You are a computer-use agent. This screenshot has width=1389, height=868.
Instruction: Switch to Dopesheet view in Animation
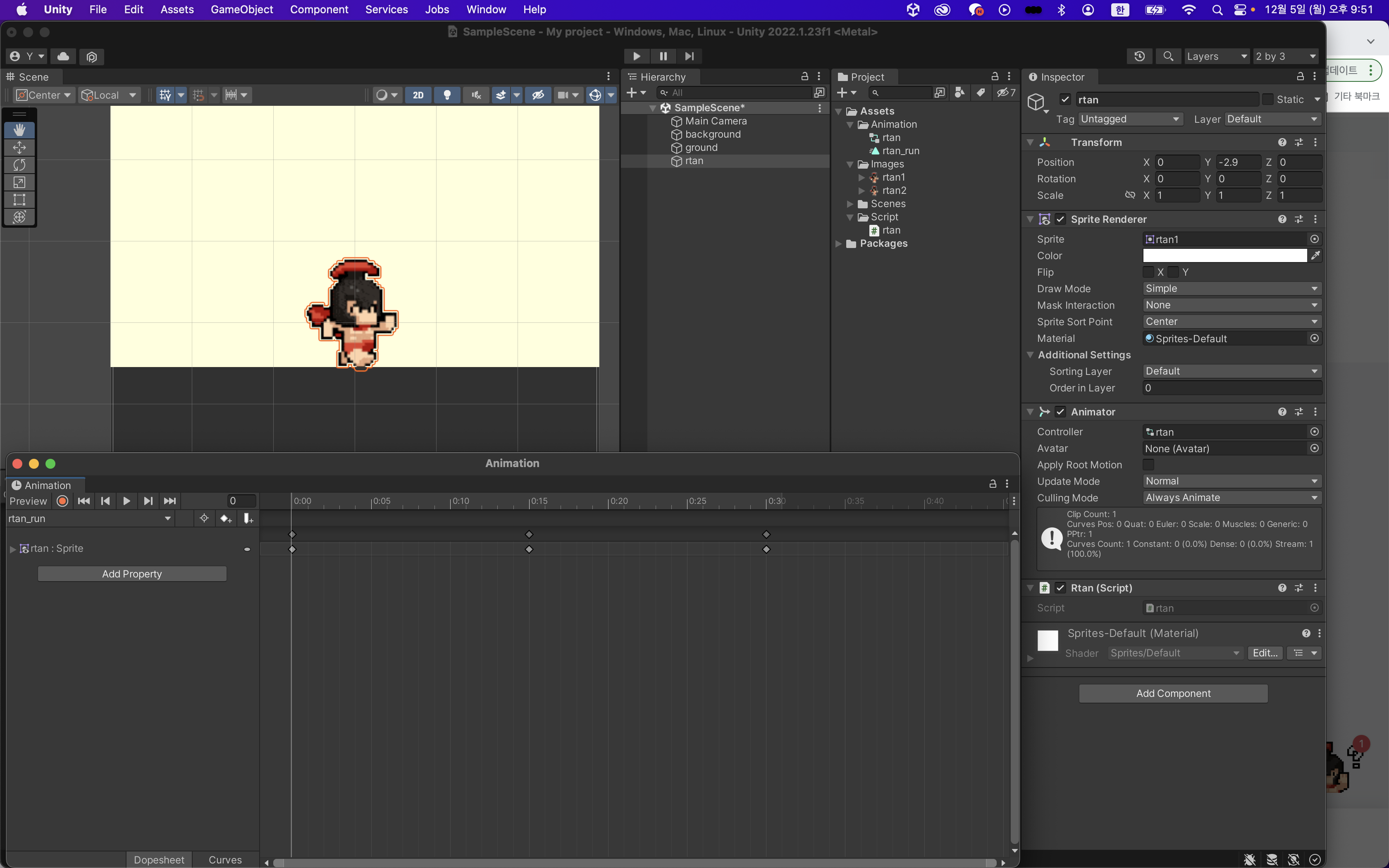(x=159, y=860)
